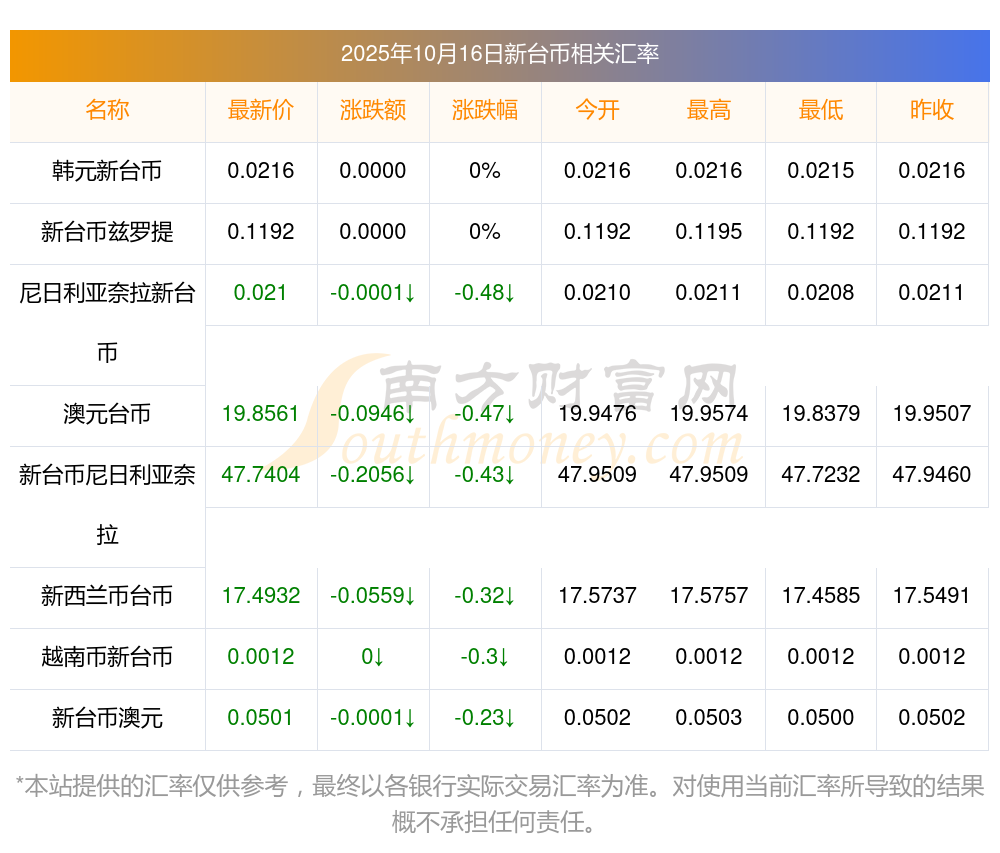1000x853 pixels.
Task: Click the 越南币新台币 row name
Action: click(x=107, y=657)
